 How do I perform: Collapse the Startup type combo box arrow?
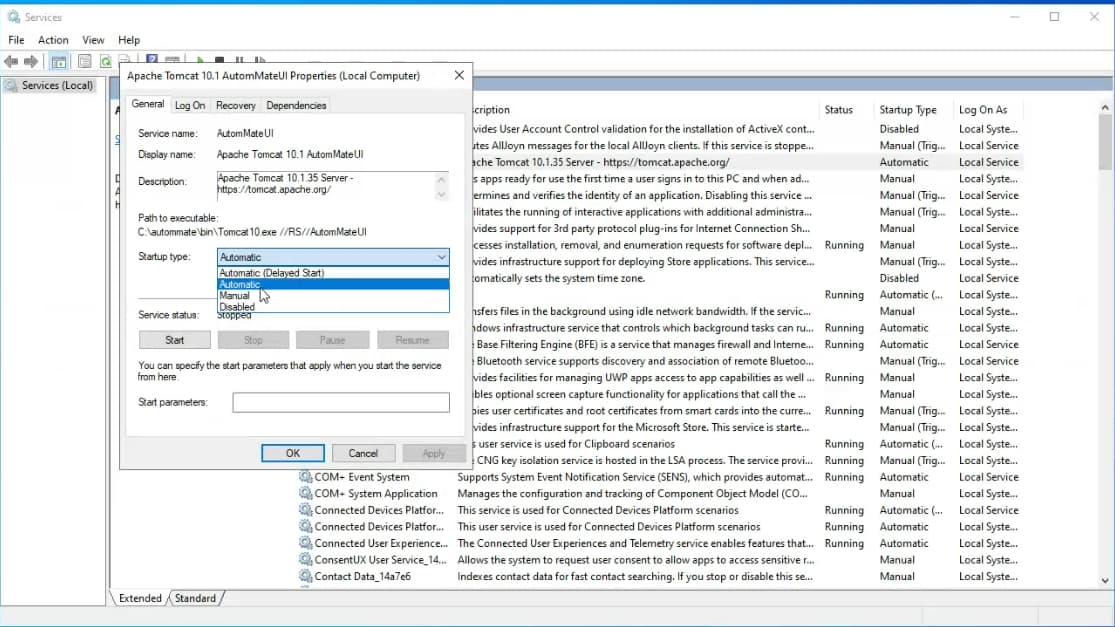tap(441, 257)
